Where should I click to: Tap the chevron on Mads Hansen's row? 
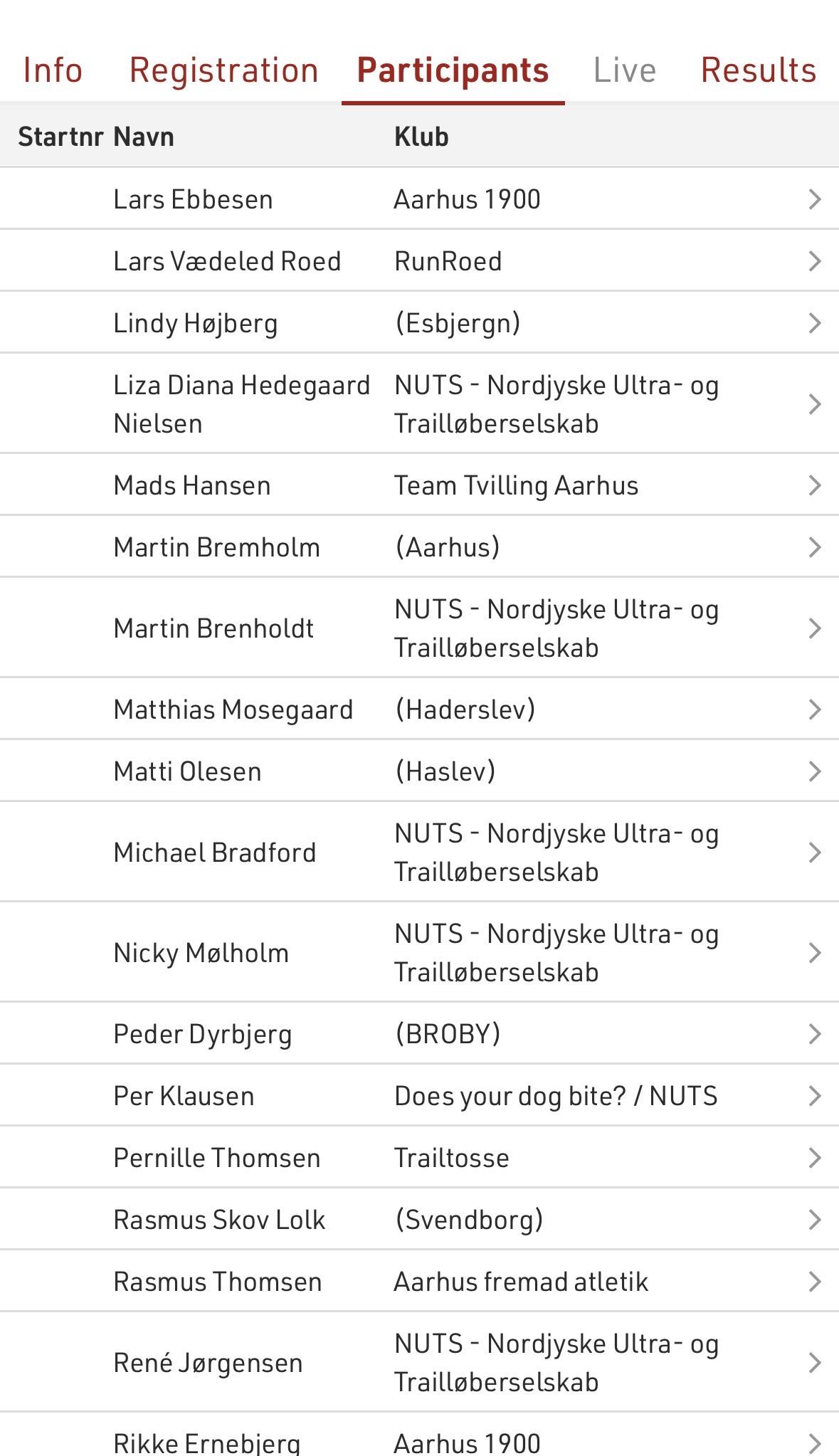point(816,485)
